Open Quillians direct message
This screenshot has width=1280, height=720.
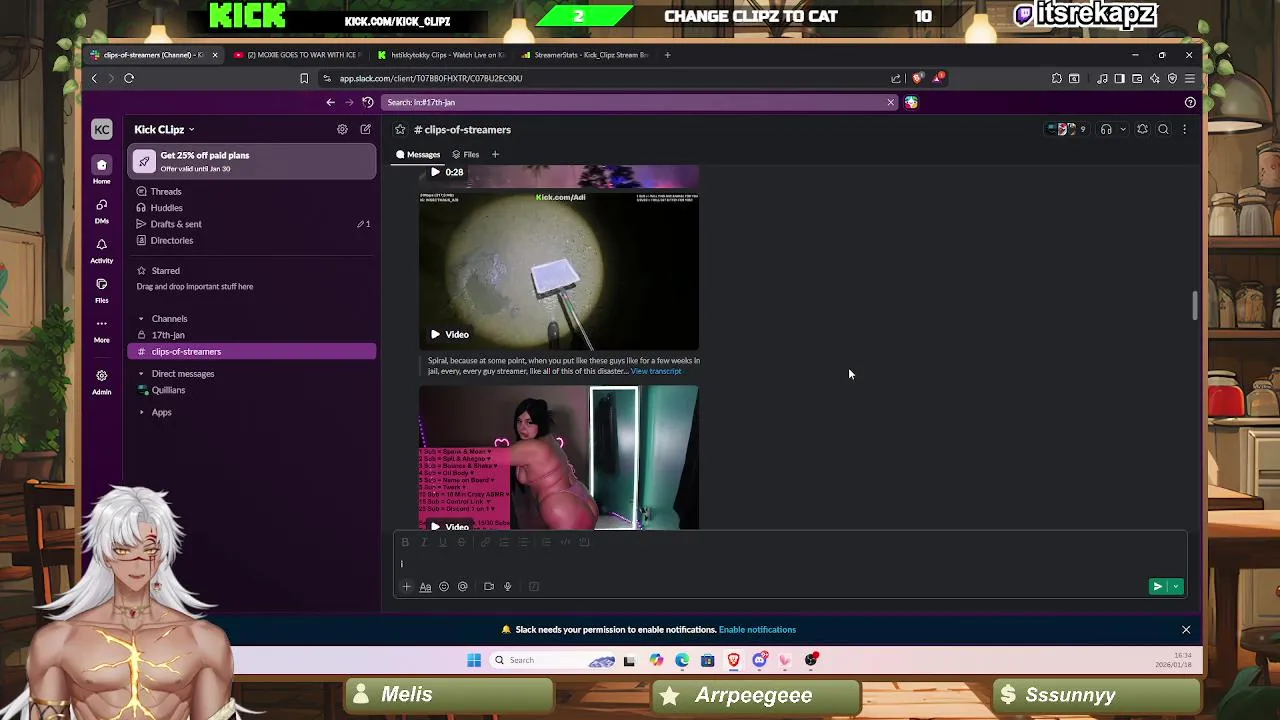coord(252,390)
